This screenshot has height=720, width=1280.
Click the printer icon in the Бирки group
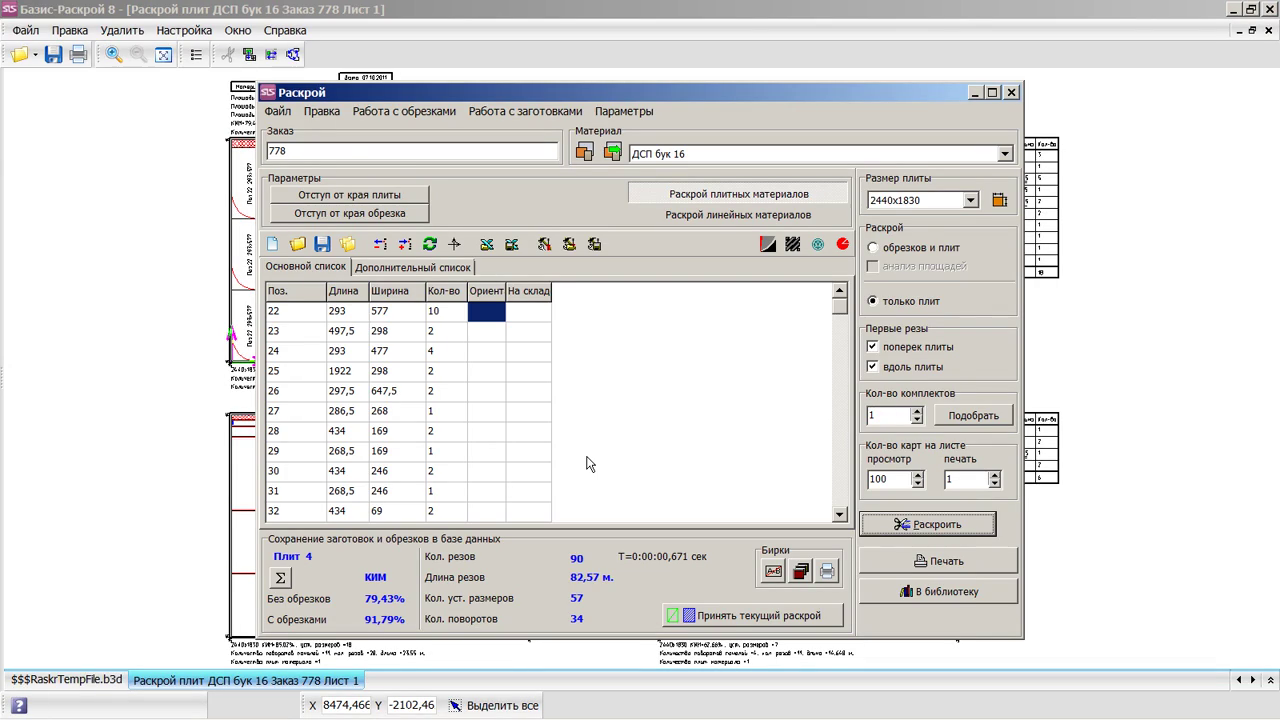827,571
